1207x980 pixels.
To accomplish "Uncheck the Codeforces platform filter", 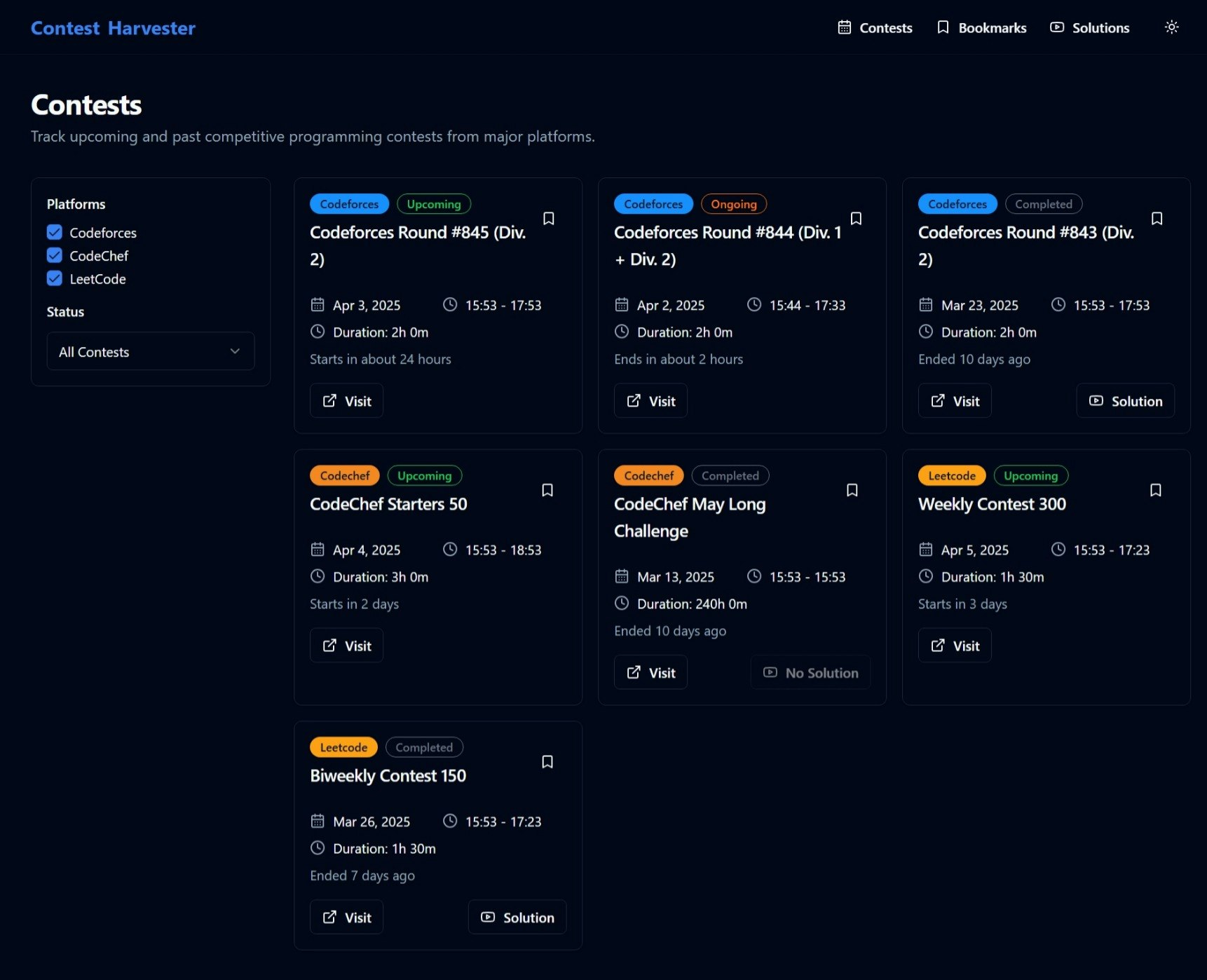I will tap(55, 232).
